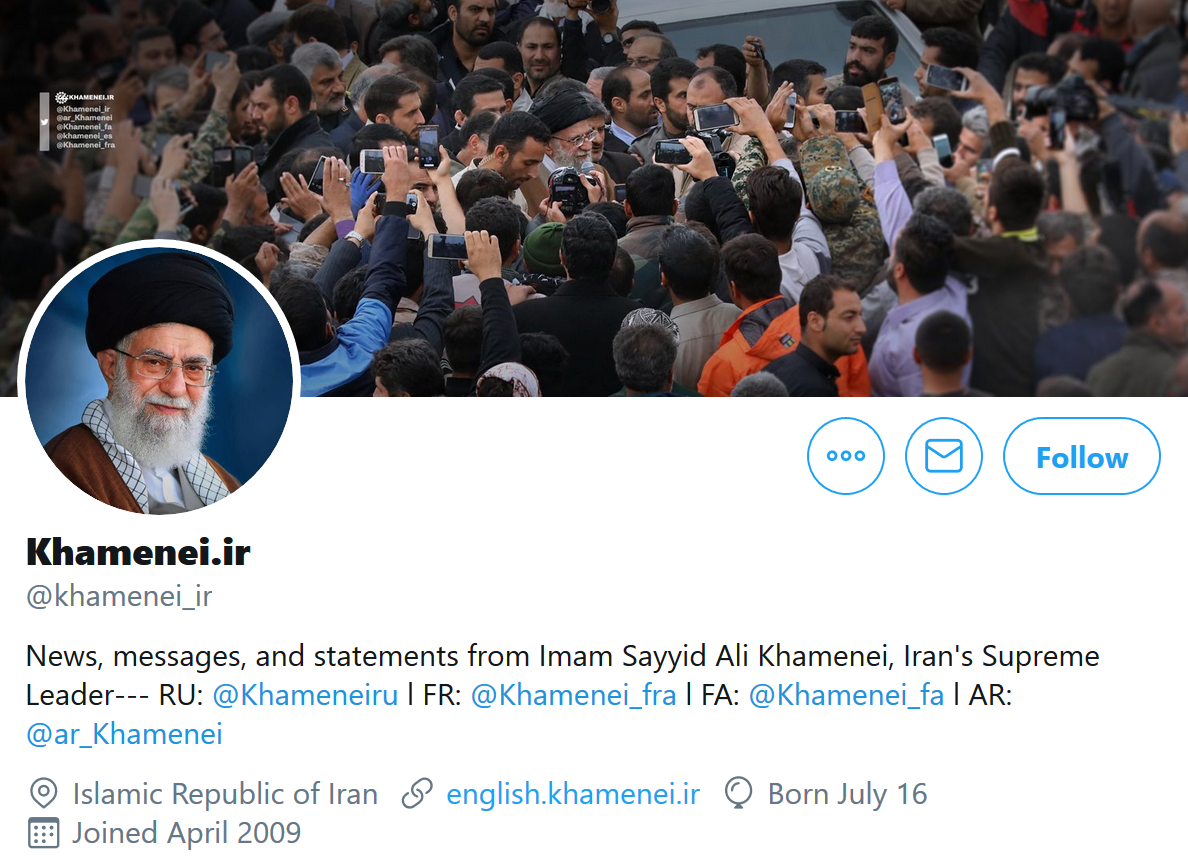Follow the Khamenei.ir account
This screenshot has height=868, width=1188.
pos(1081,456)
